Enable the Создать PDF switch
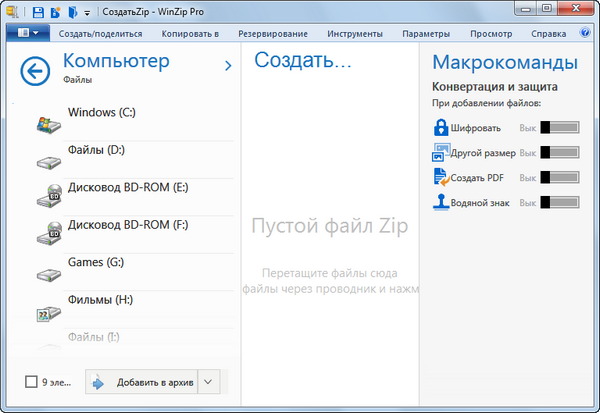The height and width of the screenshot is (413, 600). coord(560,178)
